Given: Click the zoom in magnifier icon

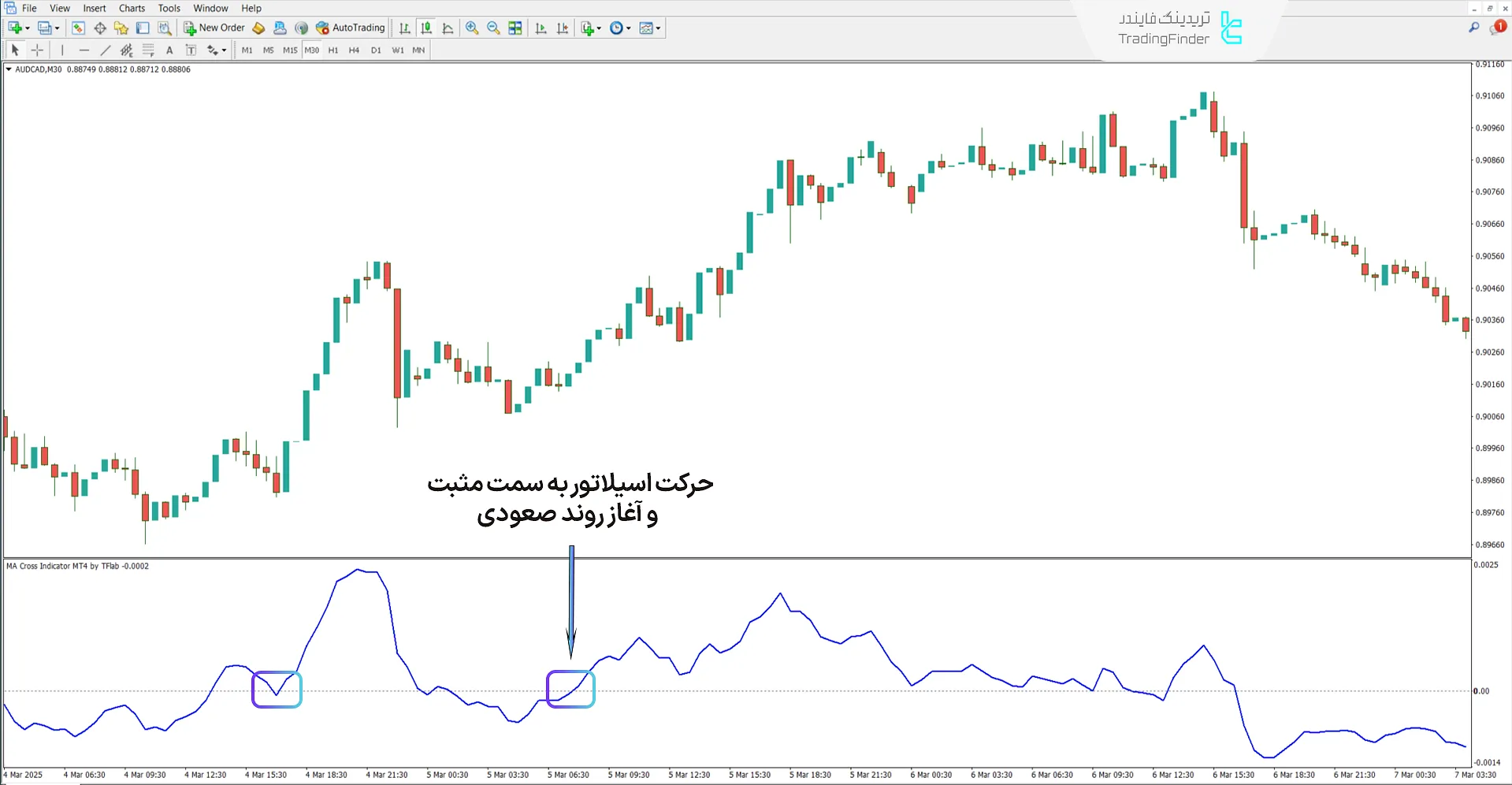Looking at the screenshot, I should [x=472, y=28].
